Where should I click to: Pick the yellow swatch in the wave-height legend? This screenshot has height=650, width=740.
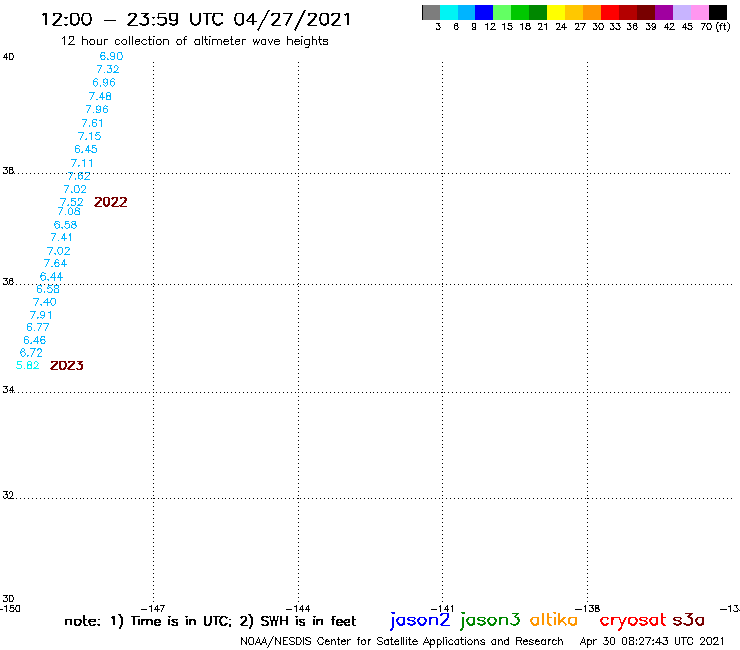556,13
